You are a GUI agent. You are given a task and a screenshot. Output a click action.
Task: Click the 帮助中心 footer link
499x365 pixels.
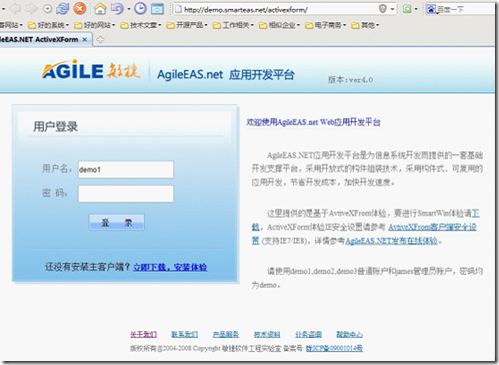[349, 334]
